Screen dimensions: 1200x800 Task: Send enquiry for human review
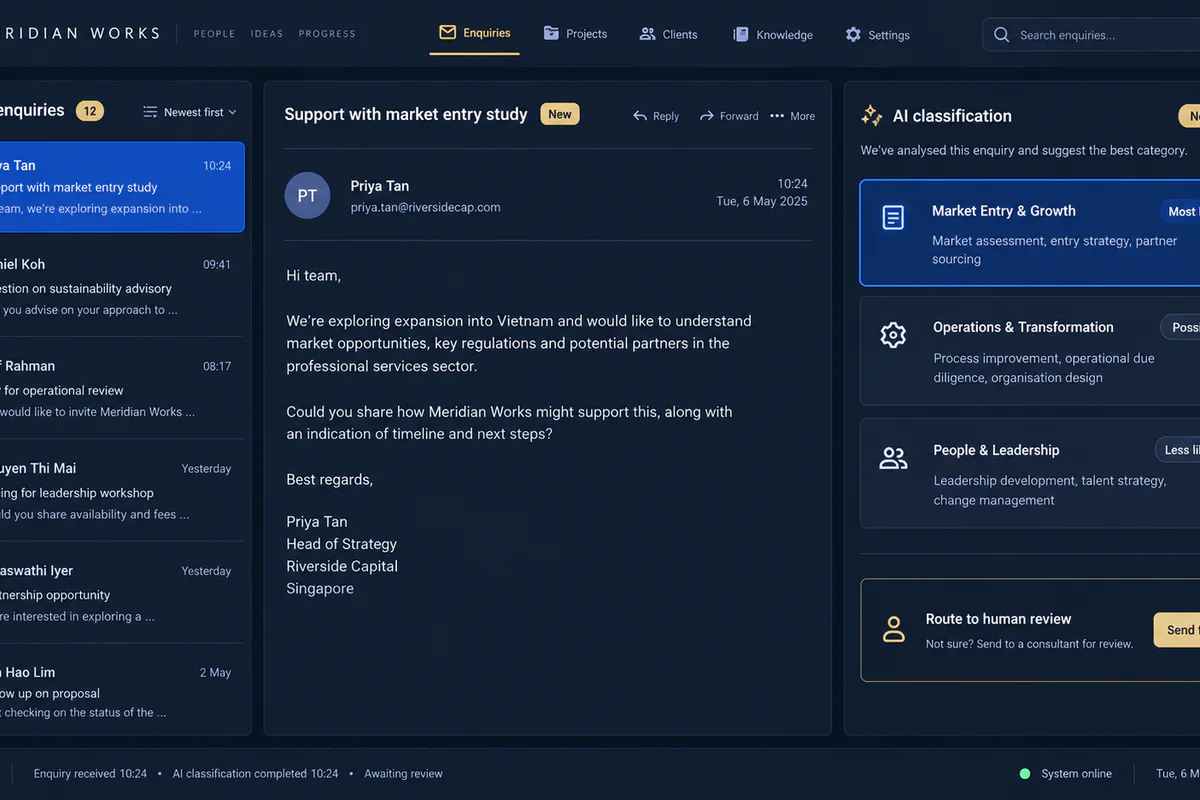(x=1177, y=630)
